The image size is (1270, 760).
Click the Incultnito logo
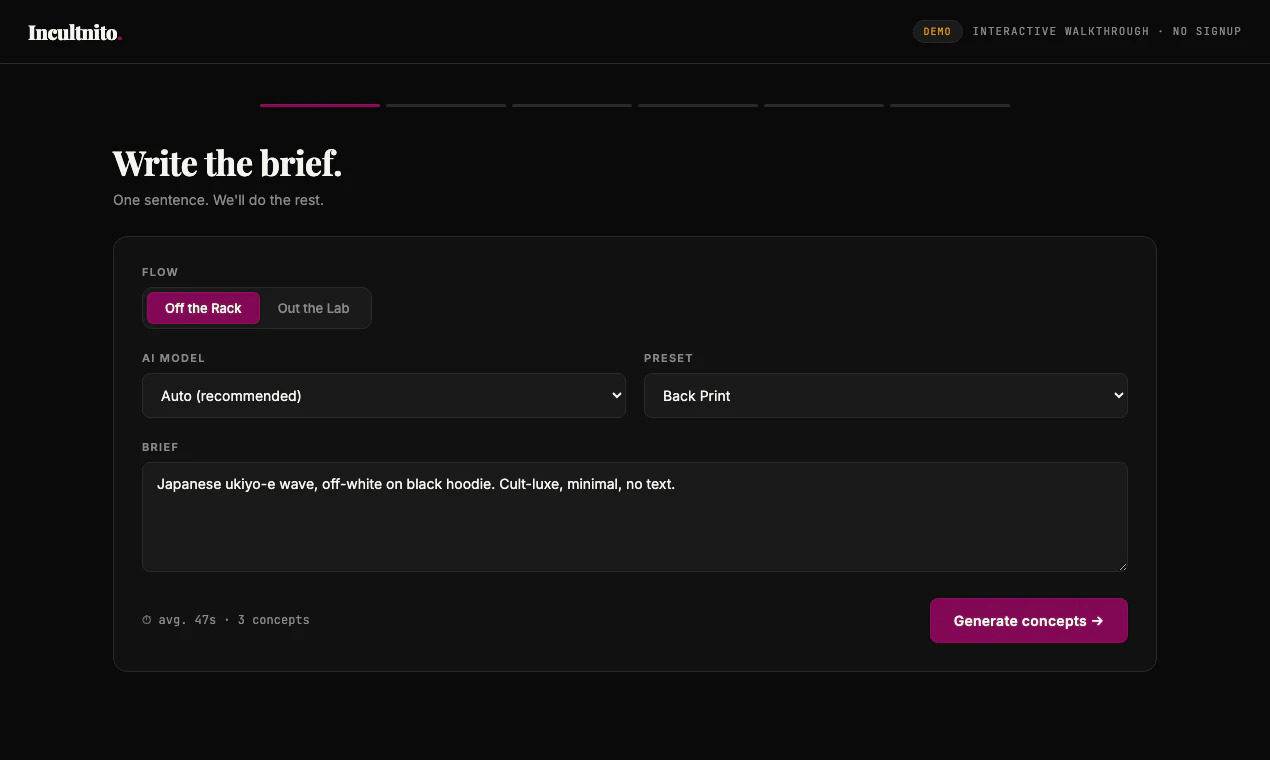click(75, 32)
